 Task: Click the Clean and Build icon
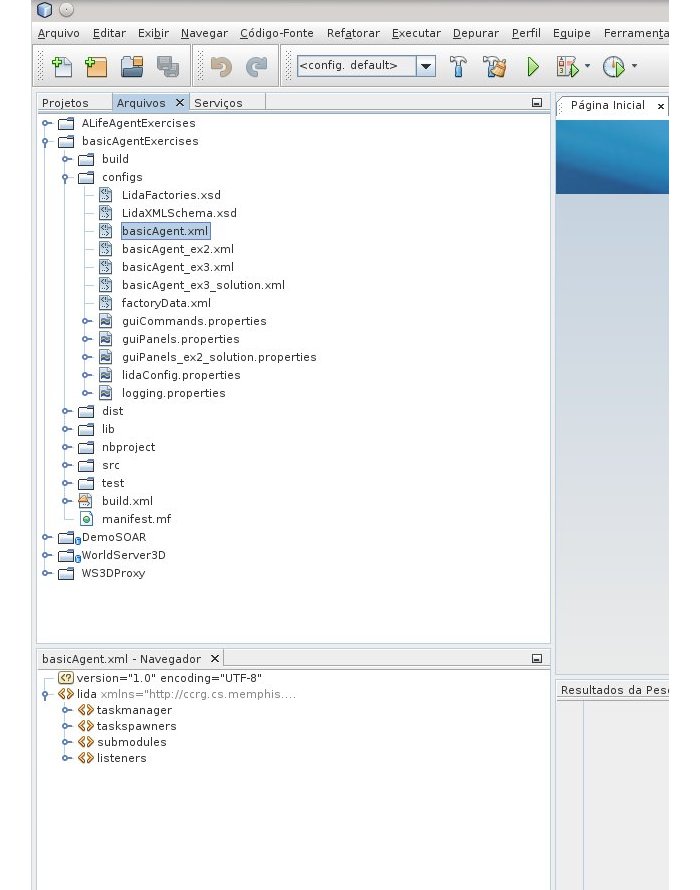(495, 67)
